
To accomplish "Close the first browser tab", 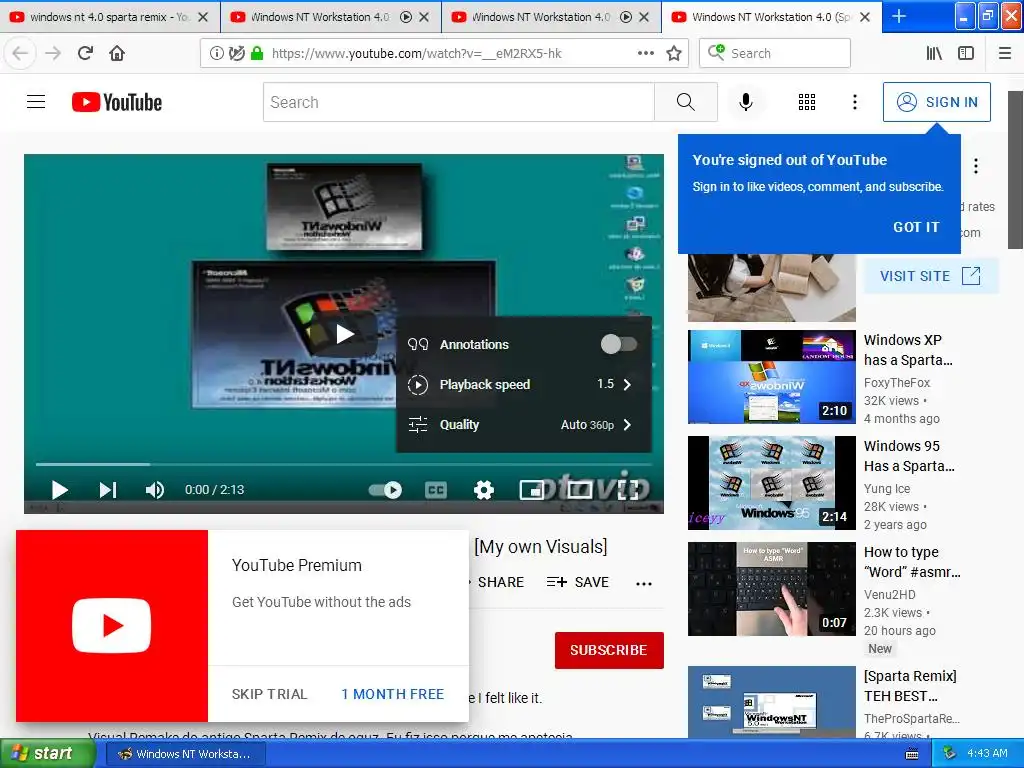I will pyautogui.click(x=203, y=17).
